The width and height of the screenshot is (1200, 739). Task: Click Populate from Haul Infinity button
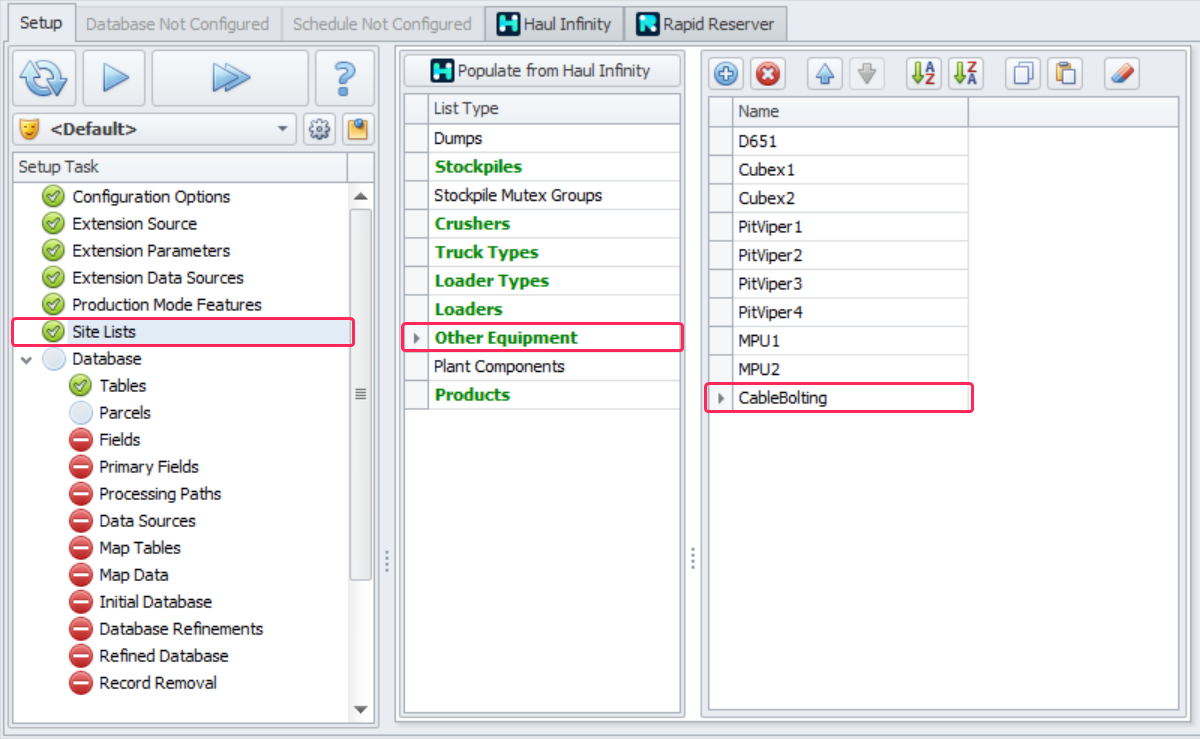pyautogui.click(x=541, y=70)
